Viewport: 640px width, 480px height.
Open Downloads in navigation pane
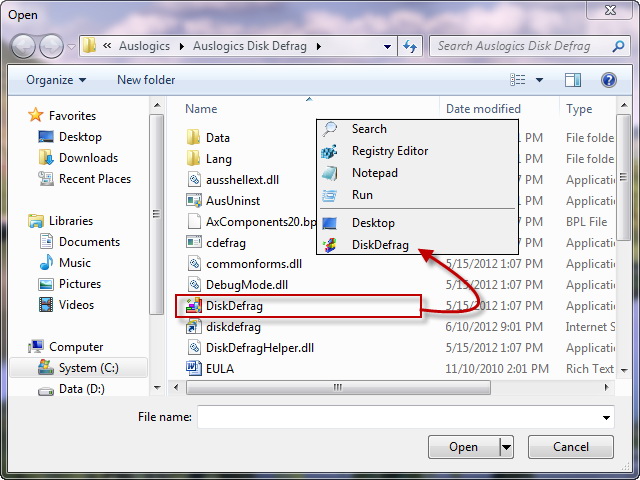coord(78,158)
